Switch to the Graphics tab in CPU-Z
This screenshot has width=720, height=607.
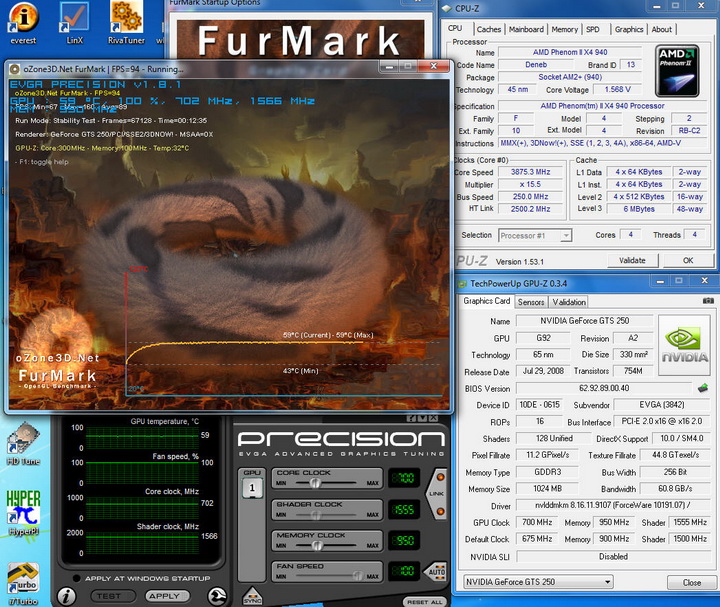pos(629,29)
